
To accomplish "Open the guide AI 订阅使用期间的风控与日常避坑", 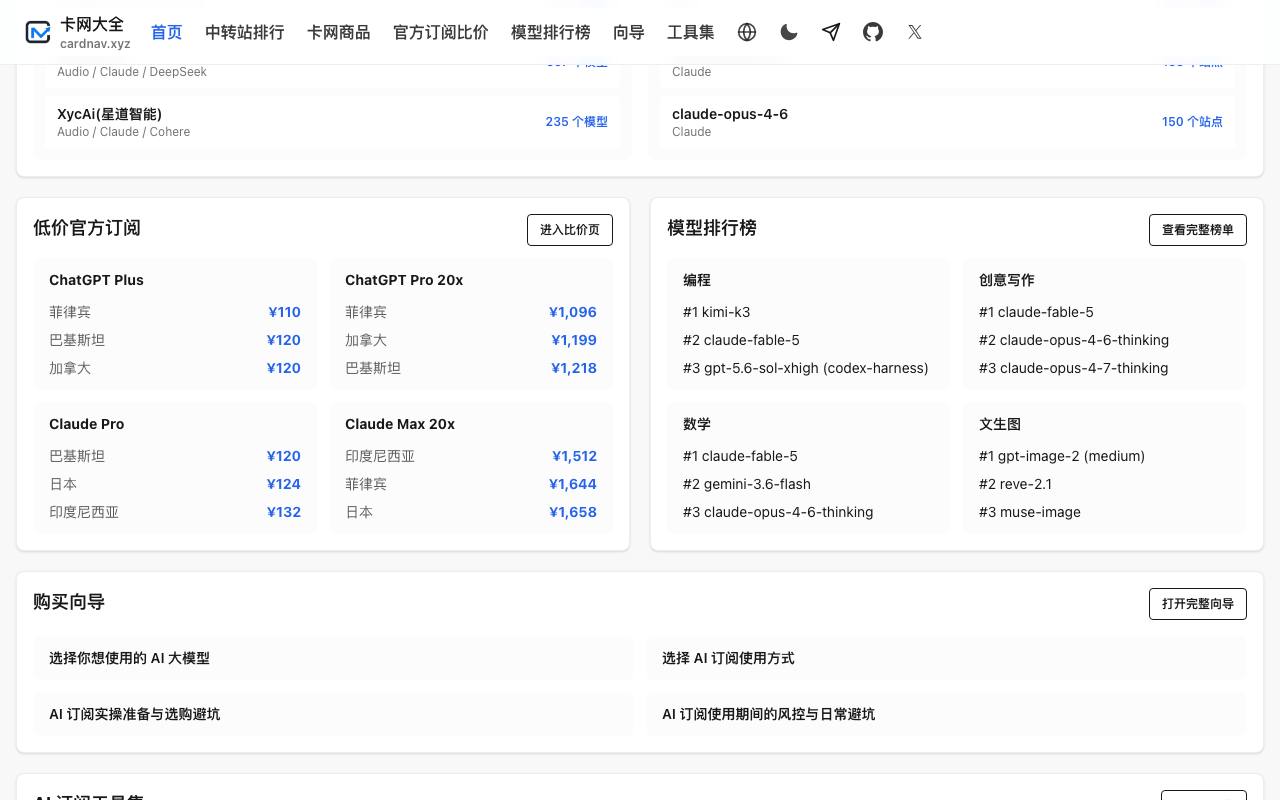I will [x=946, y=714].
